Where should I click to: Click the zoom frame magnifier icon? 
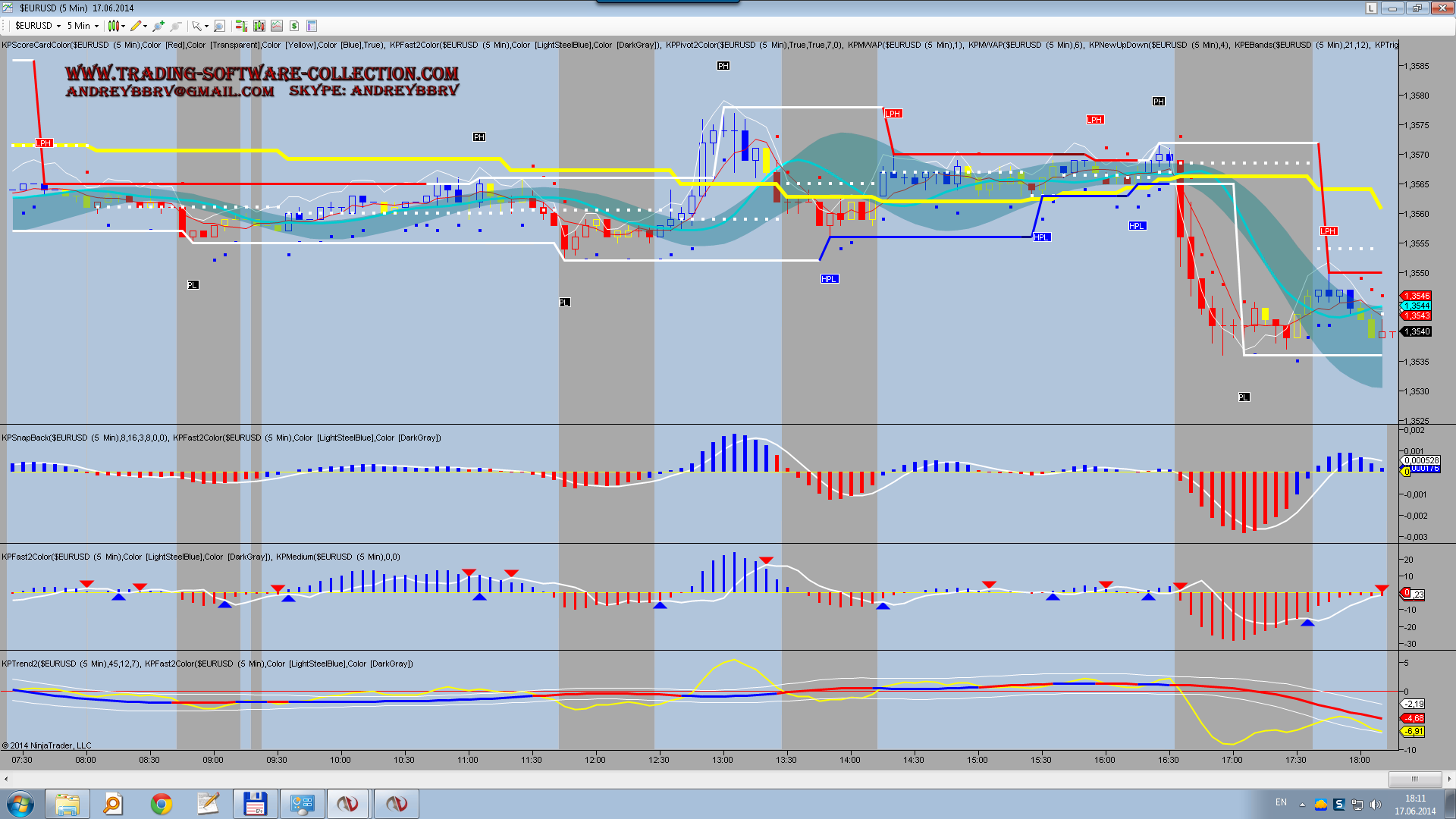219,26
